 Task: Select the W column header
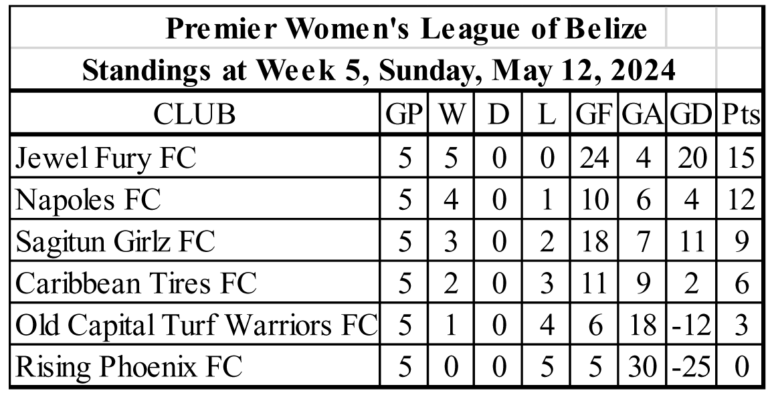click(x=451, y=113)
